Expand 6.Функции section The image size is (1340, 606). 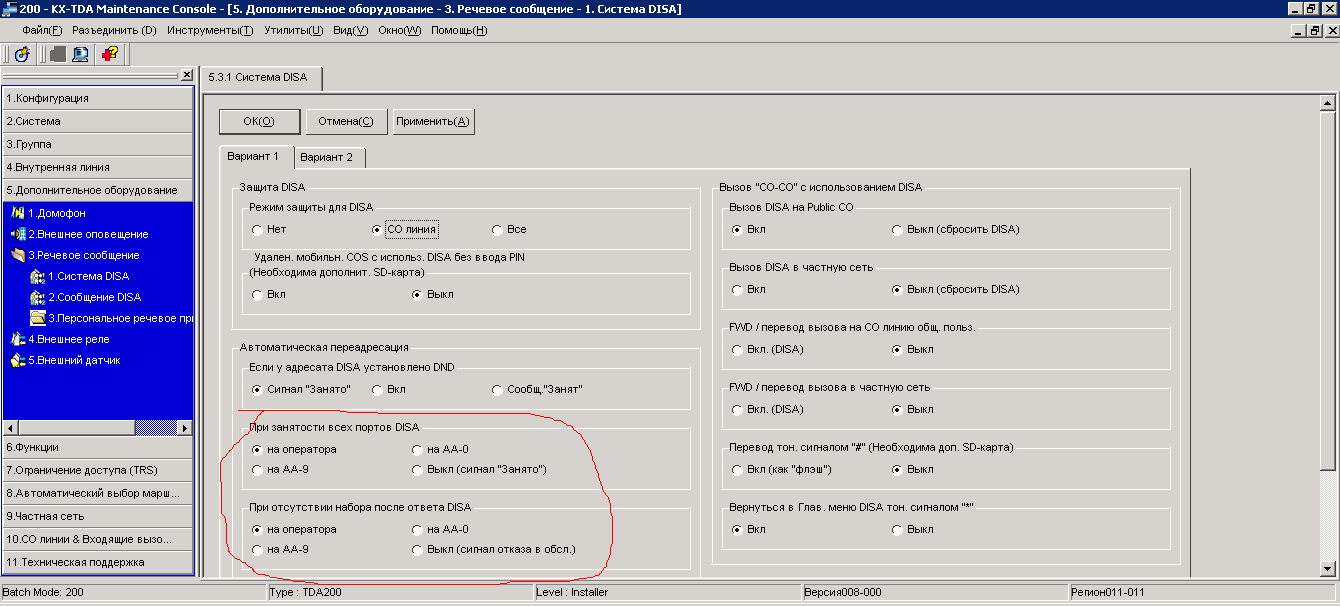(97, 447)
